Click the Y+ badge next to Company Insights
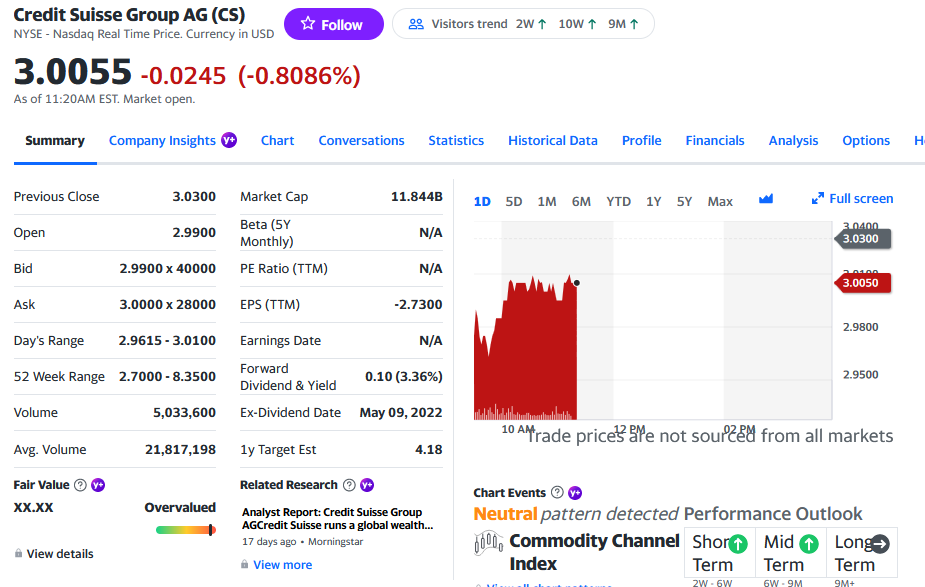This screenshot has height=587, width=925. point(229,140)
